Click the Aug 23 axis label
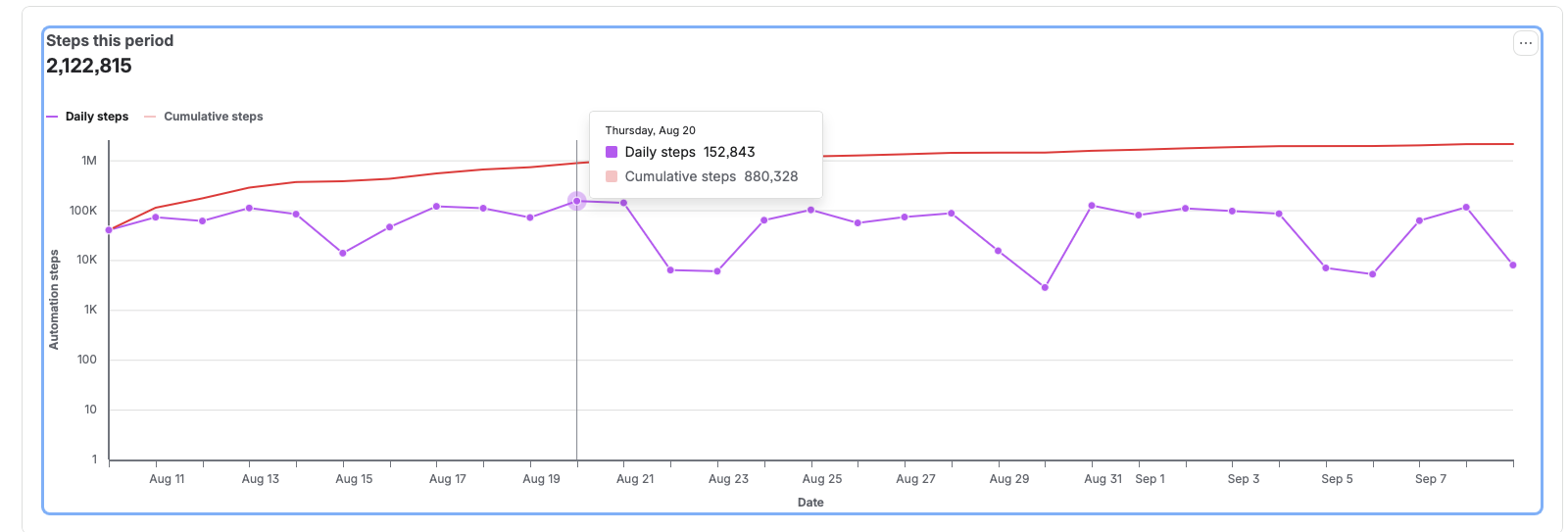The image size is (1568, 532). 728,479
